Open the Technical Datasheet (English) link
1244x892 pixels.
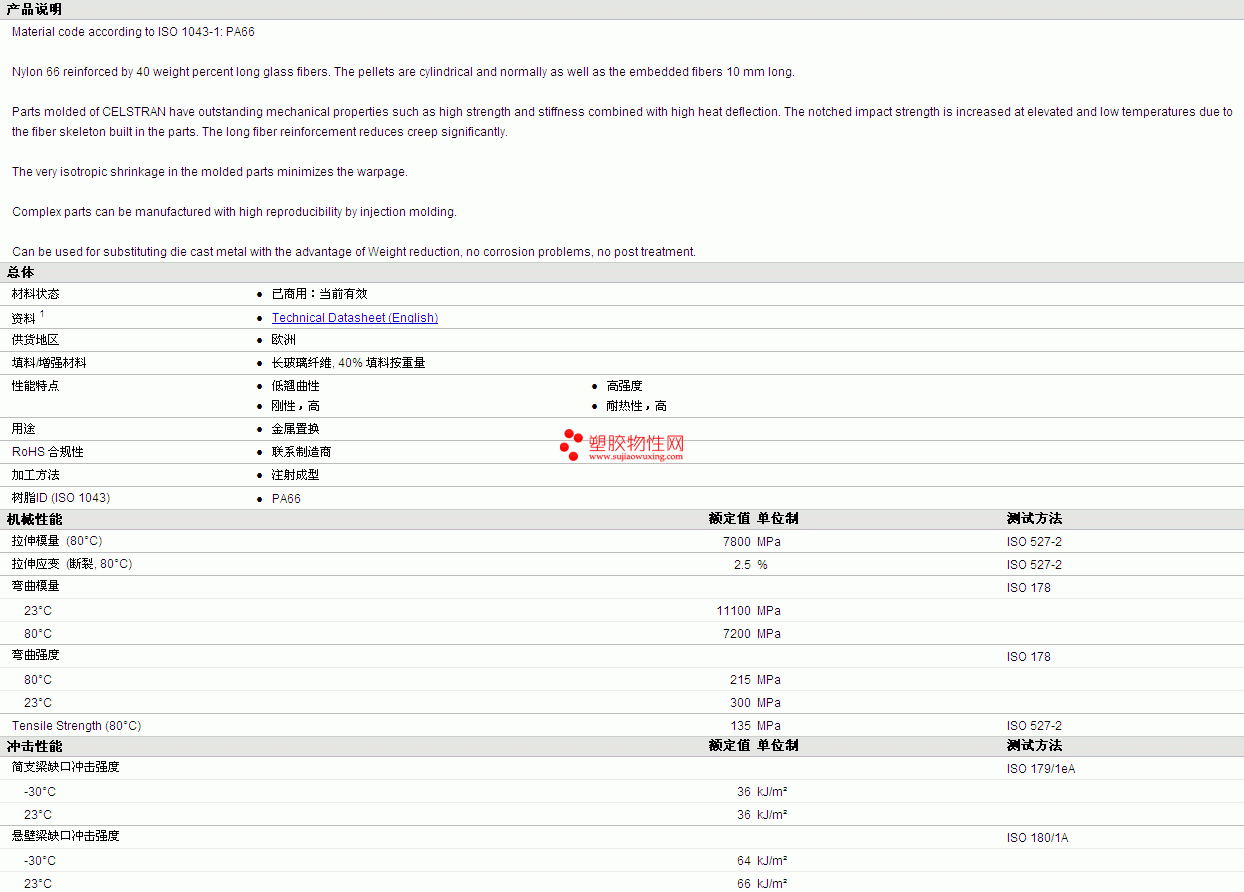[355, 318]
